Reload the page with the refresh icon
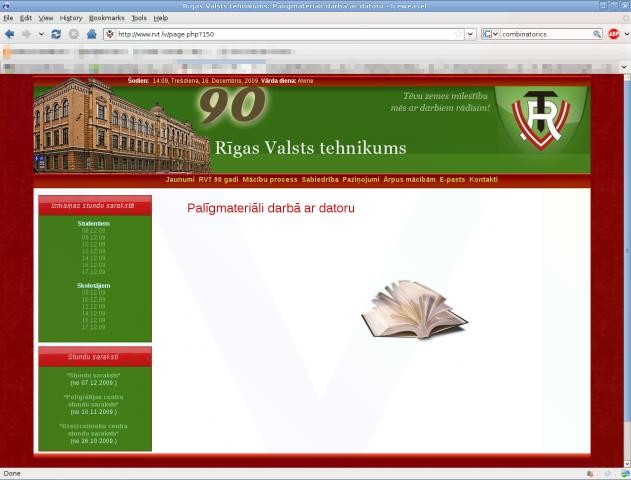631x480 pixels. (x=56, y=33)
